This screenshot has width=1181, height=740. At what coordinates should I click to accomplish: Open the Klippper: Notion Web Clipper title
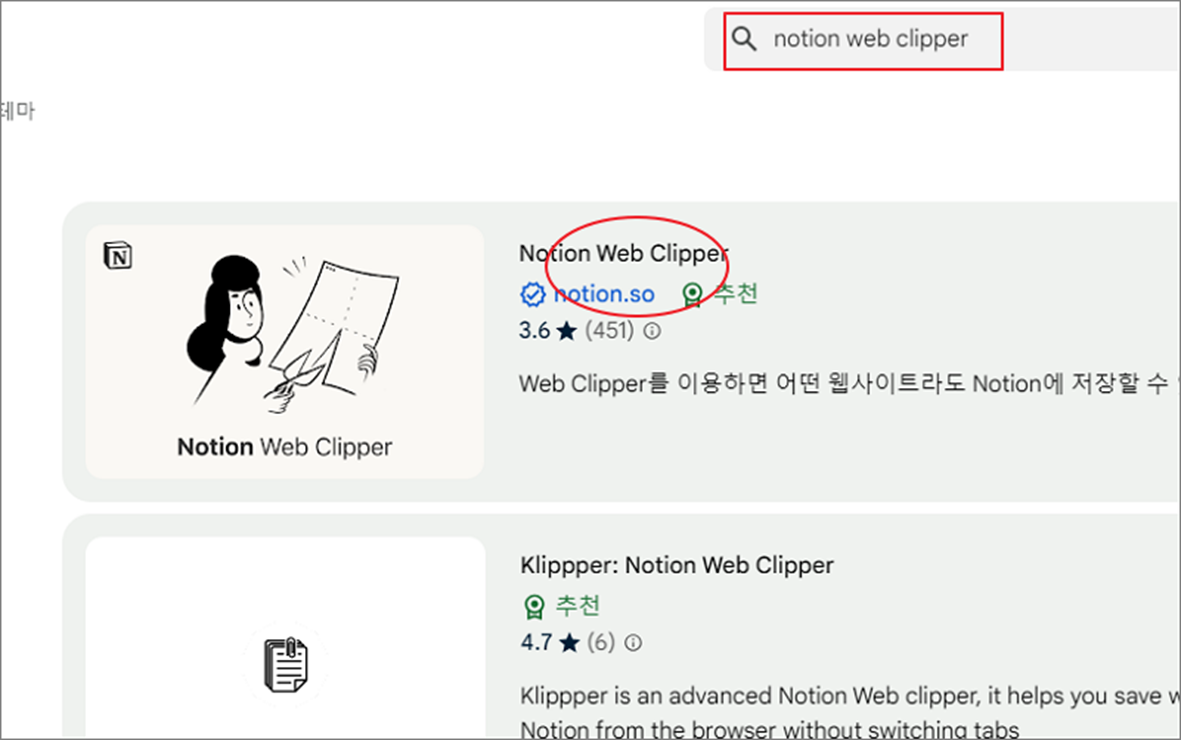coord(676,565)
